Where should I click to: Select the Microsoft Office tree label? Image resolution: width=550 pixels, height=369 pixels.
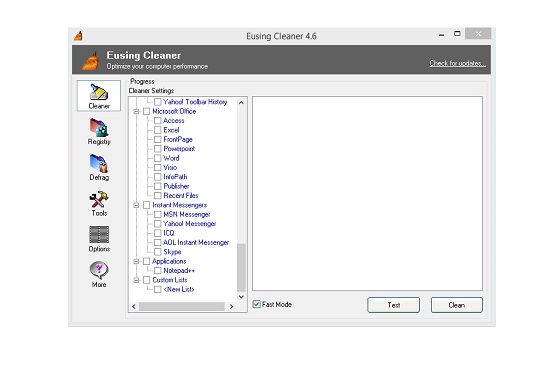coord(174,111)
